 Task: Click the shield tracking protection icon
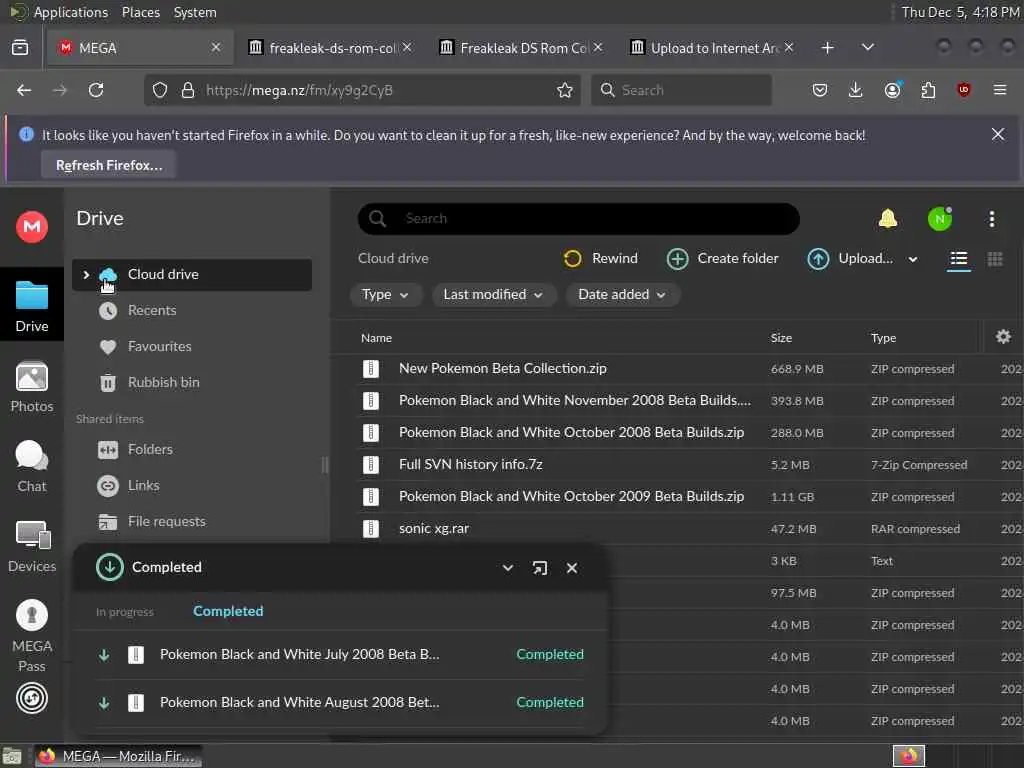pos(160,90)
